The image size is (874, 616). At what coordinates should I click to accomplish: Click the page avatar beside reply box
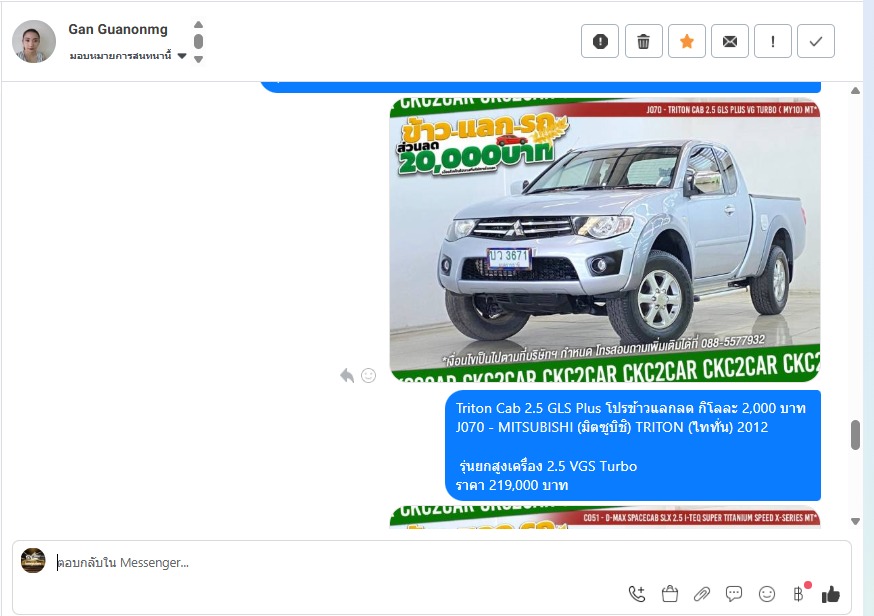pyautogui.click(x=33, y=560)
